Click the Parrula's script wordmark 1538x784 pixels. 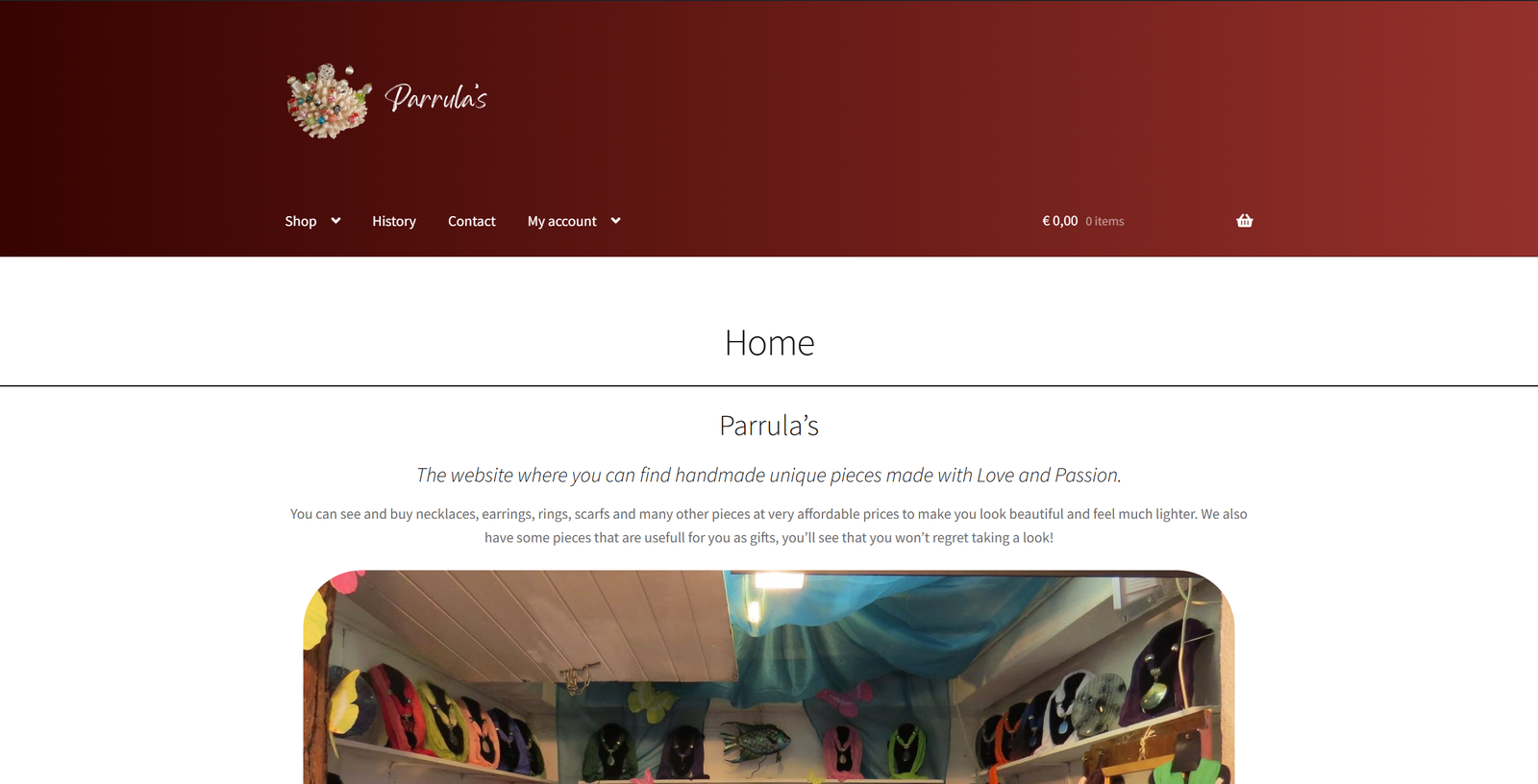coord(436,97)
